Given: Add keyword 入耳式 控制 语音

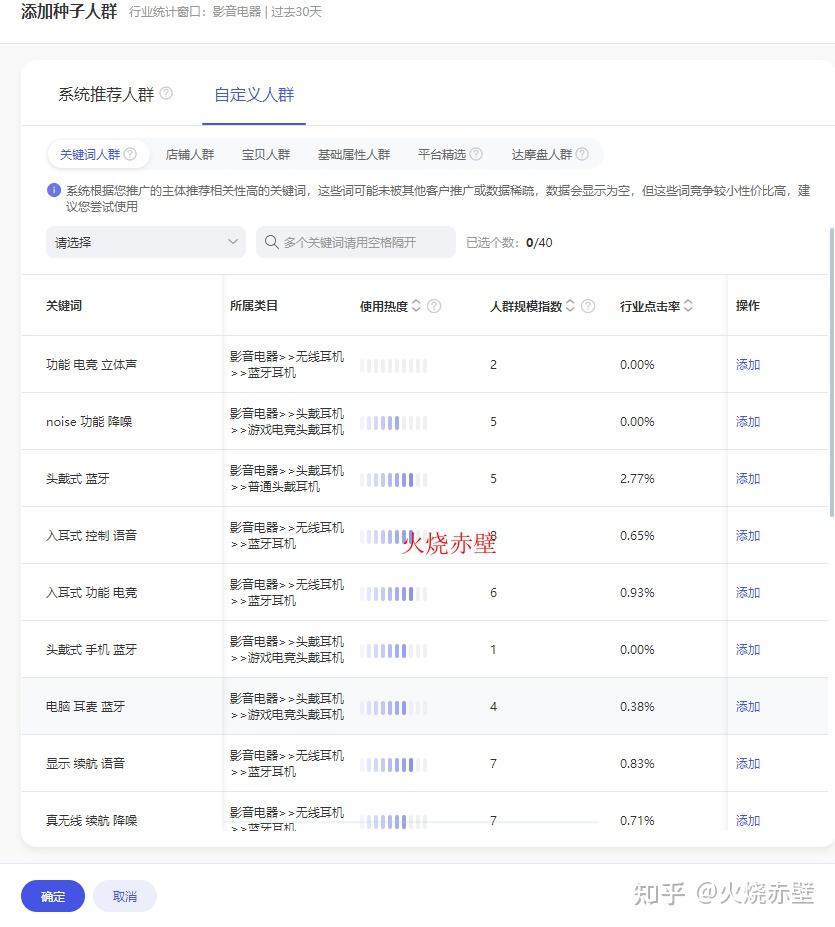Looking at the screenshot, I should (748, 536).
